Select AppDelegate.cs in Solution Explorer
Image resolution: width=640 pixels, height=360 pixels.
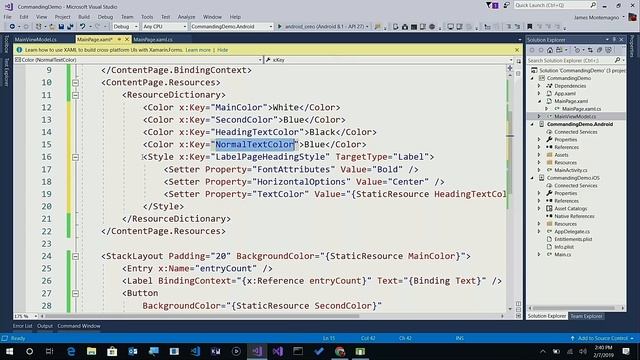(x=572, y=231)
